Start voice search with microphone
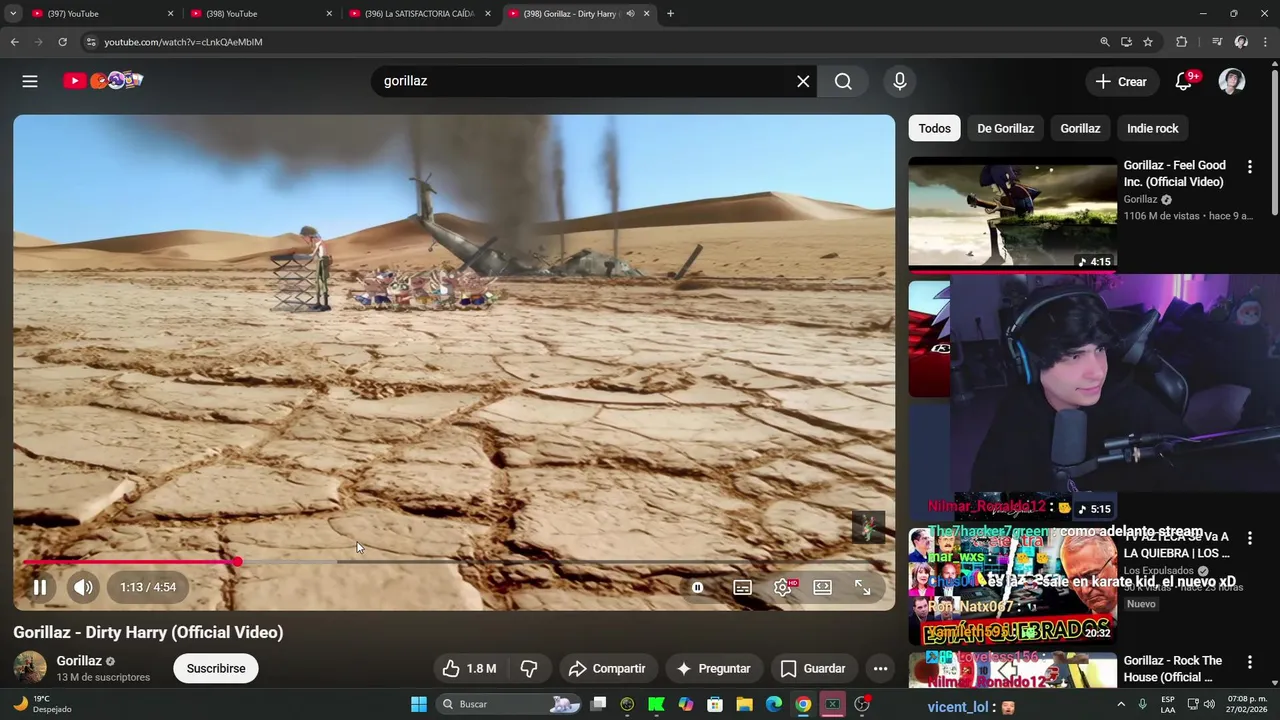The image size is (1280, 720). pyautogui.click(x=900, y=81)
